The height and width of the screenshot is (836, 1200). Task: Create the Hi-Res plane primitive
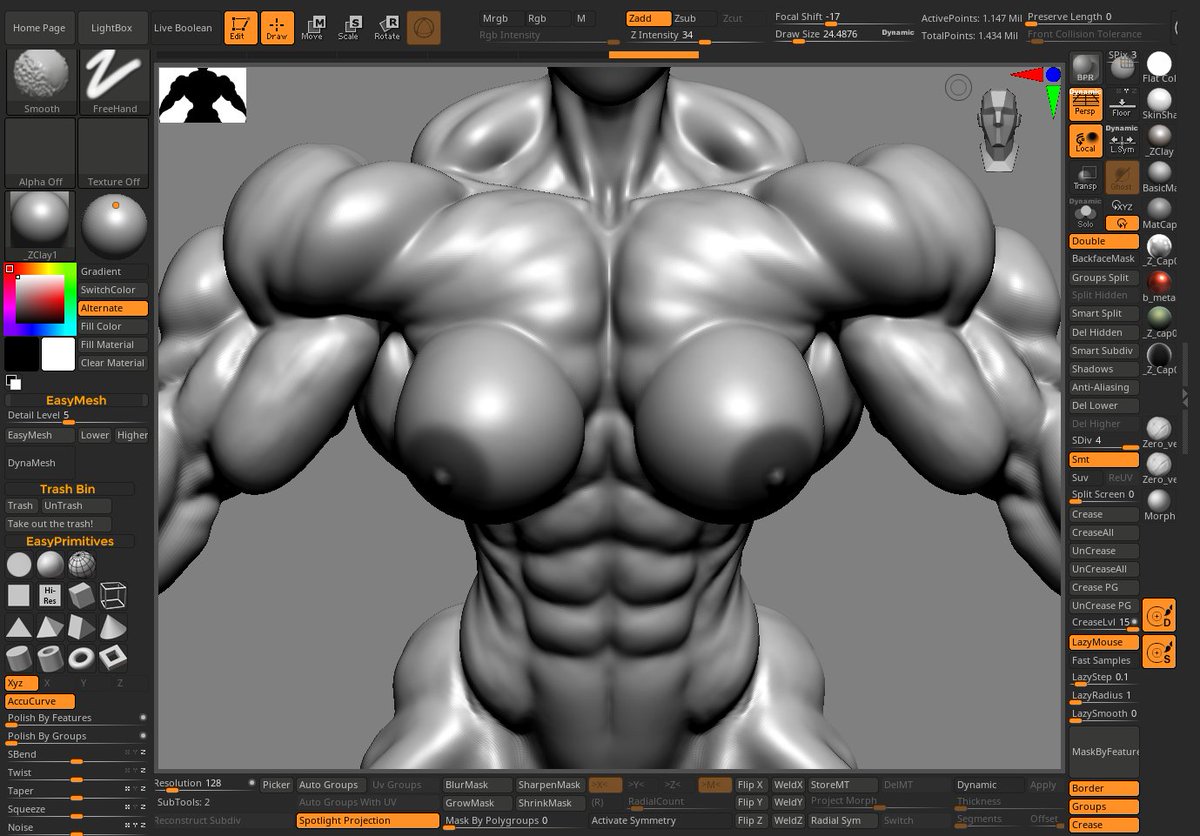click(x=50, y=596)
